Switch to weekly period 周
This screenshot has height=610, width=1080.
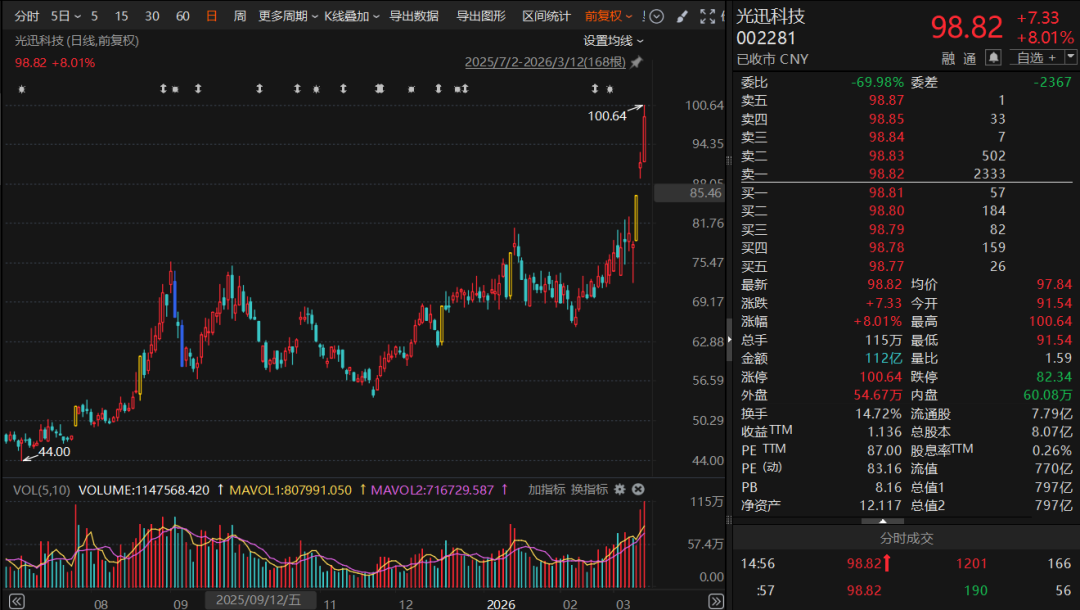(x=240, y=16)
